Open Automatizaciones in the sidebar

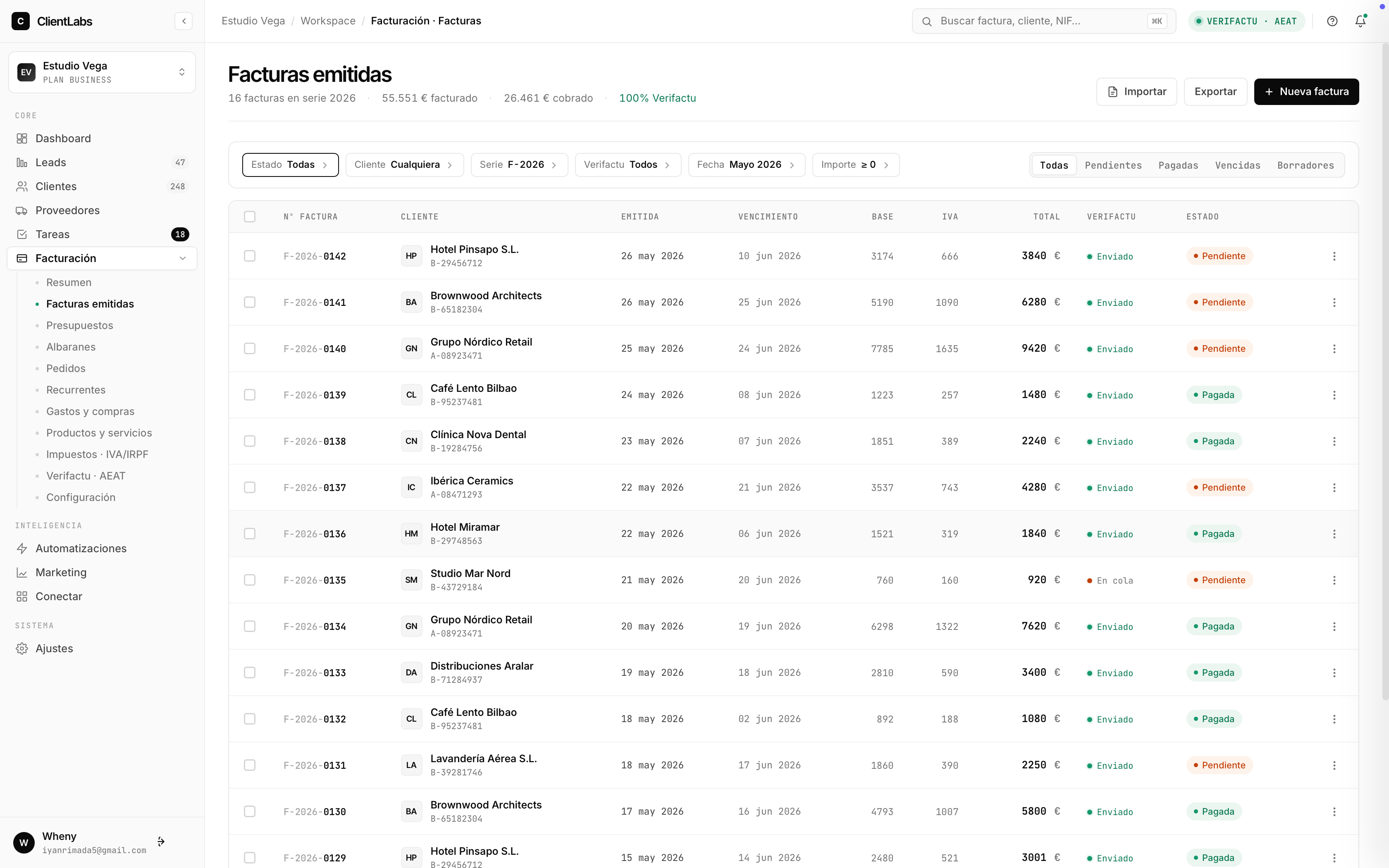click(102, 548)
